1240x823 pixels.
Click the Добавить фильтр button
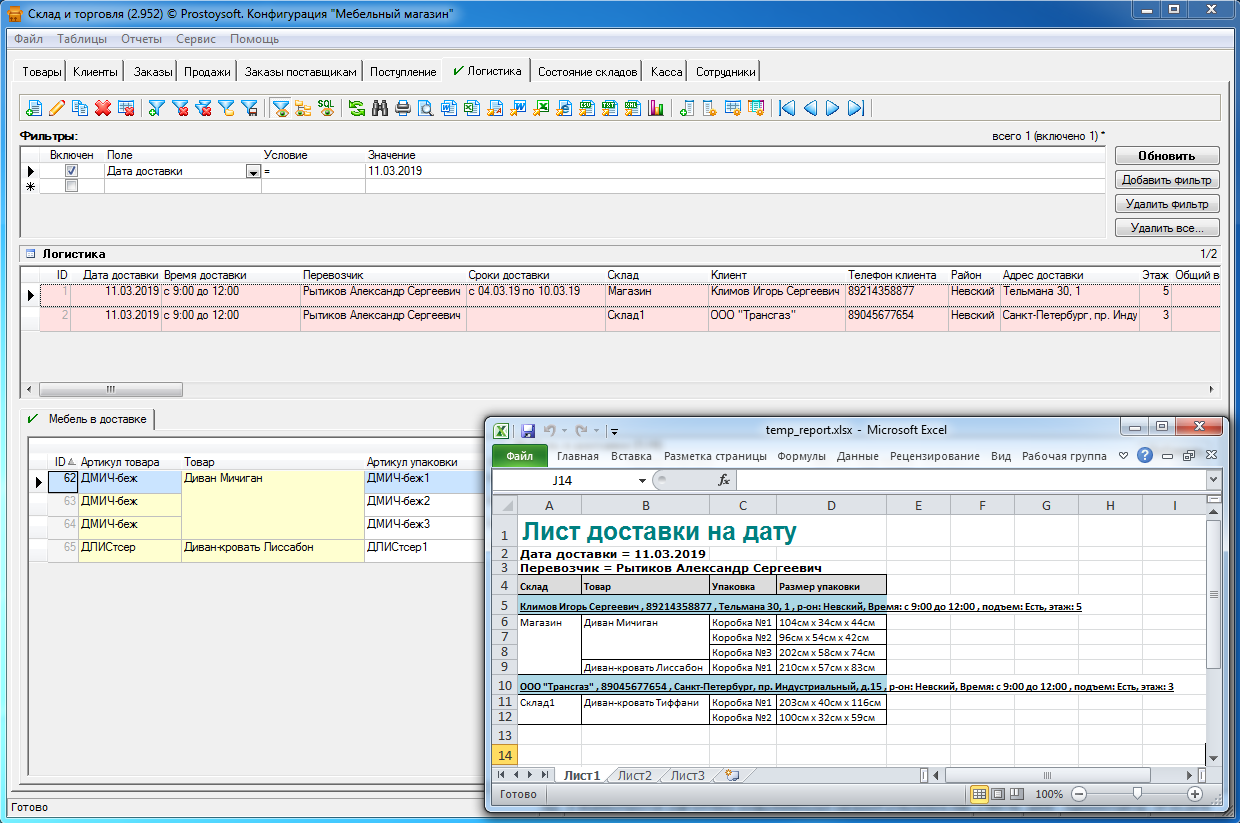1167,180
